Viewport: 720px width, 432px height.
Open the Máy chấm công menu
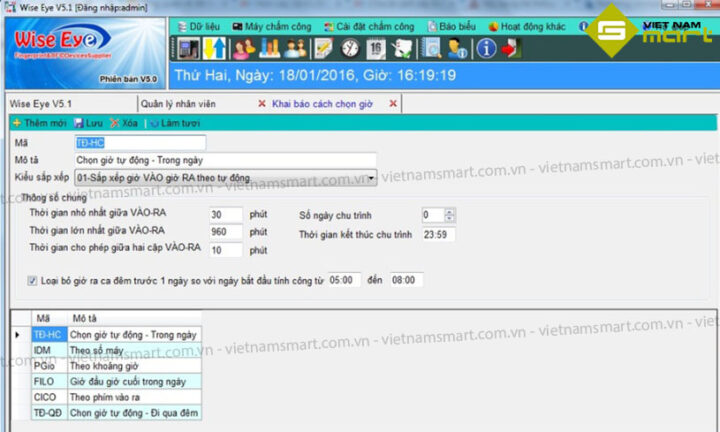(x=272, y=27)
